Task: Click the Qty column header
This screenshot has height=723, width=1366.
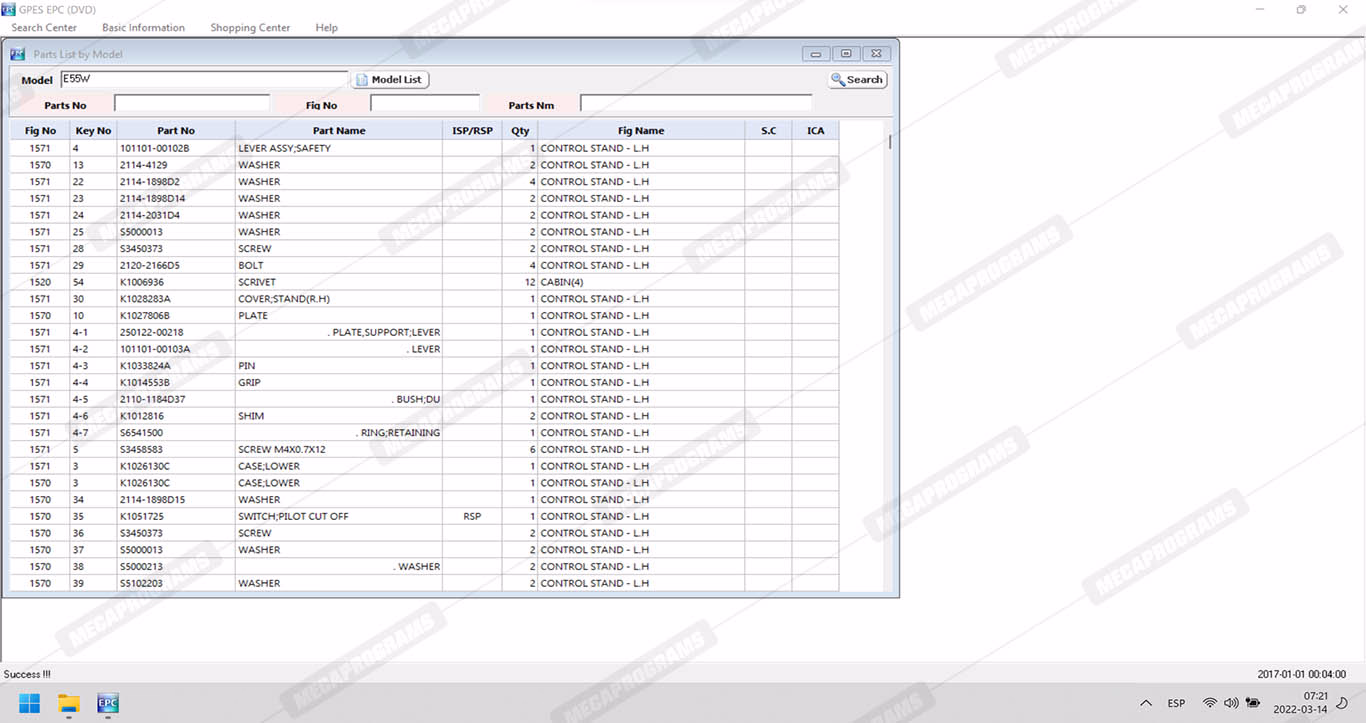Action: (x=520, y=131)
